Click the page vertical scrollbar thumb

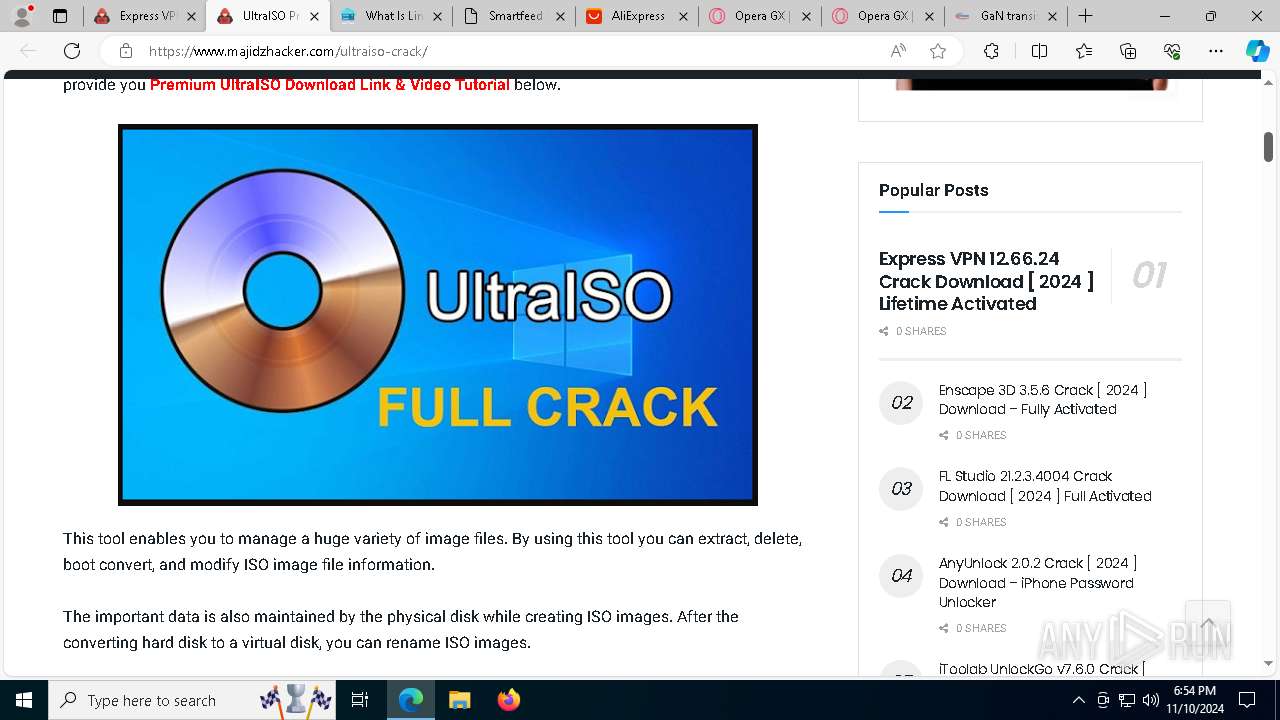1268,146
